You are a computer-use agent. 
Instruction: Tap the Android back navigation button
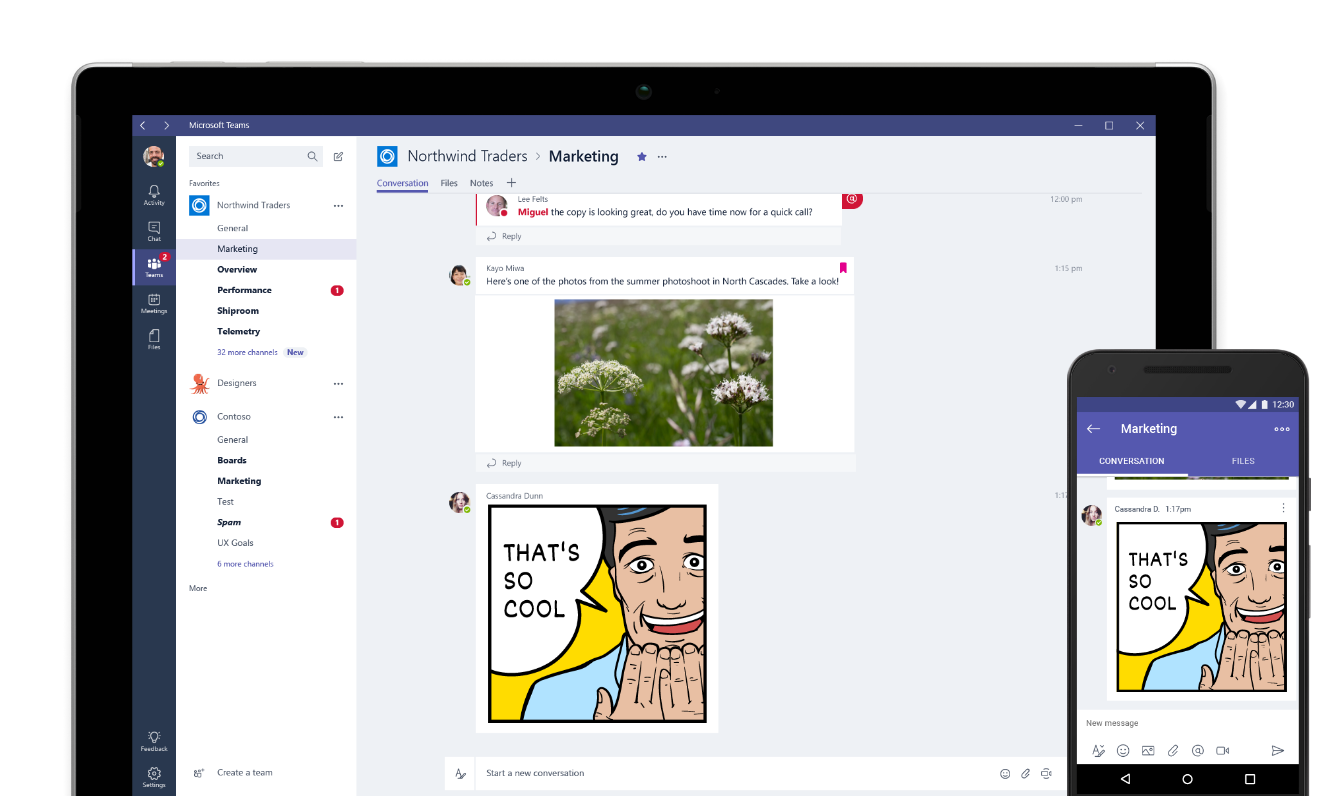(x=1125, y=779)
